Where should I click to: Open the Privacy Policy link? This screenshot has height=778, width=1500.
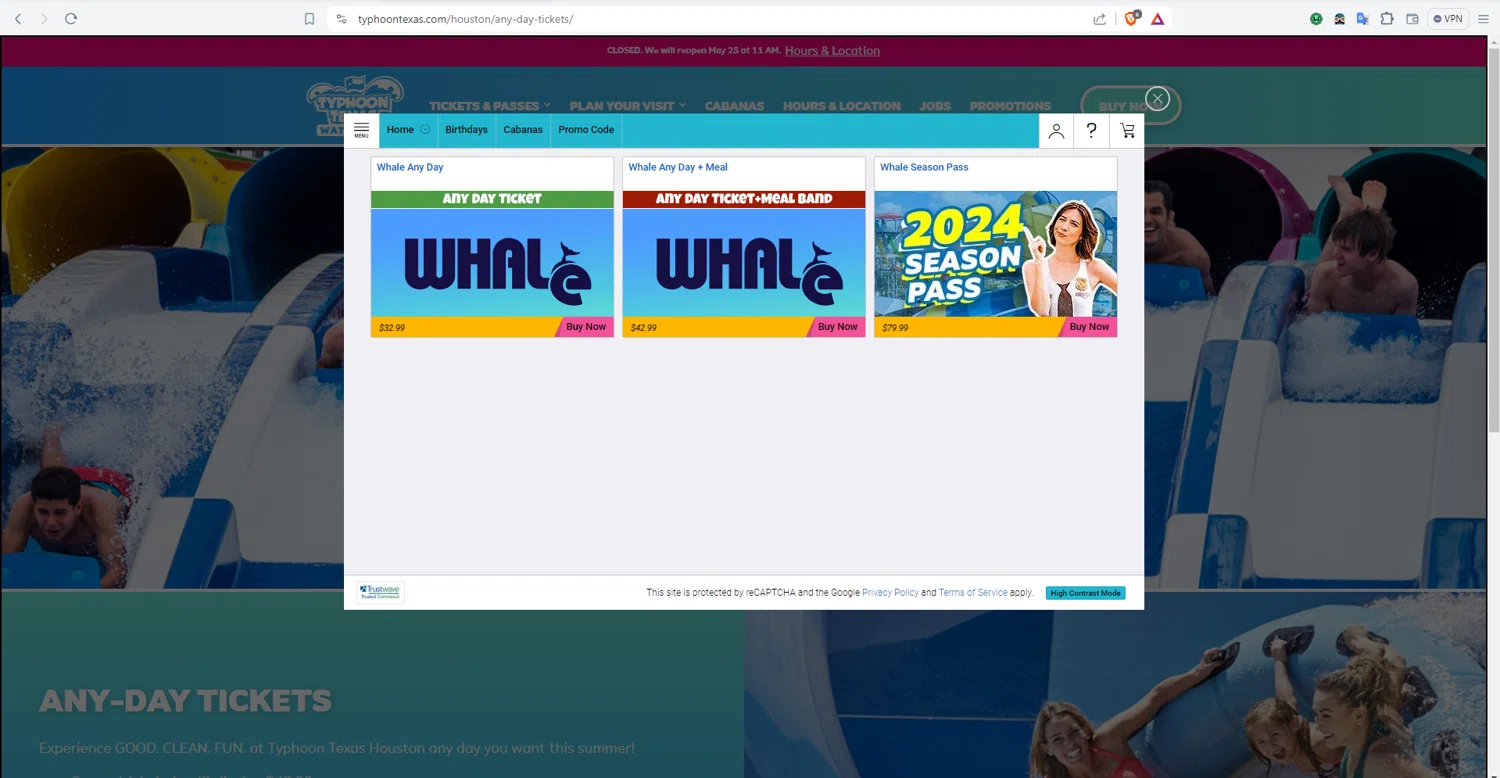[x=890, y=593]
